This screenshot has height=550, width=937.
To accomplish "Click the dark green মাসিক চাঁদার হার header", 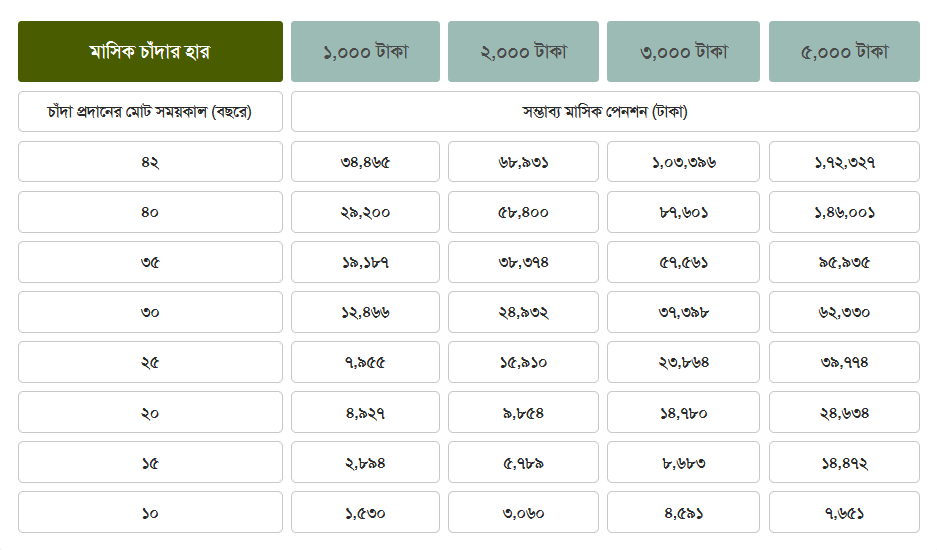I will (150, 51).
